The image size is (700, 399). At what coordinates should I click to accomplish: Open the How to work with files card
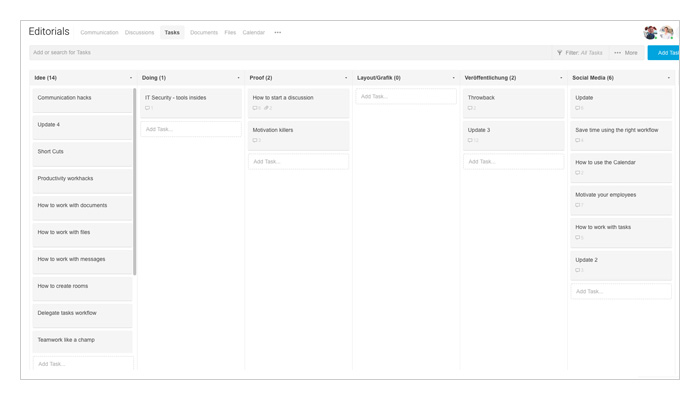click(x=82, y=235)
